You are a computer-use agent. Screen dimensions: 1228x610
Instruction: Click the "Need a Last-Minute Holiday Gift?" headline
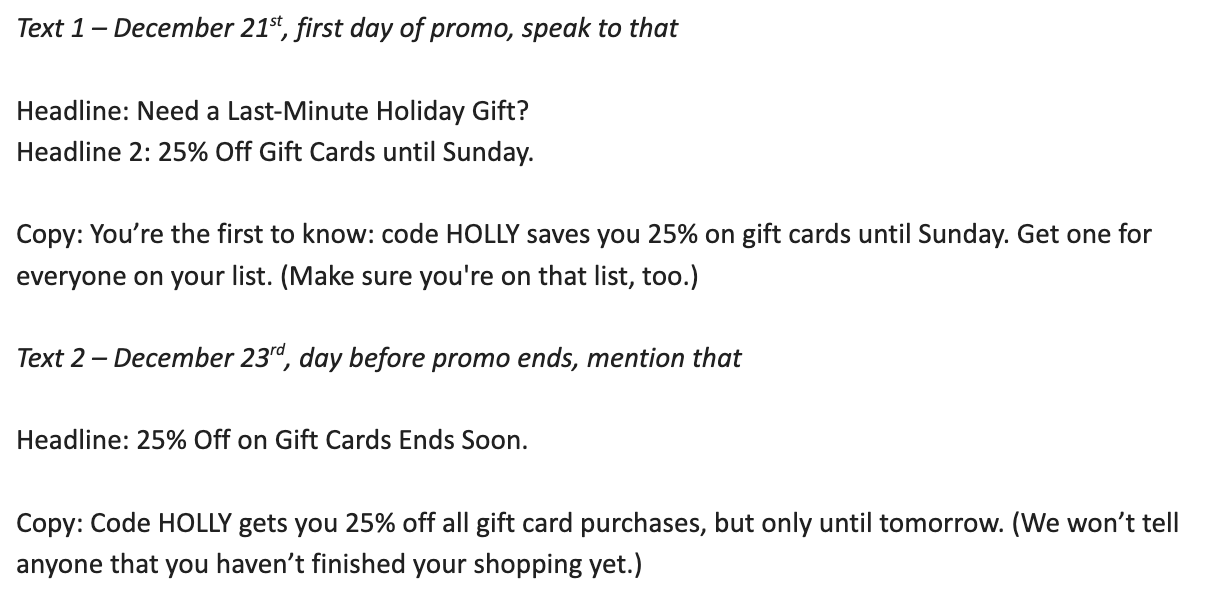point(333,110)
